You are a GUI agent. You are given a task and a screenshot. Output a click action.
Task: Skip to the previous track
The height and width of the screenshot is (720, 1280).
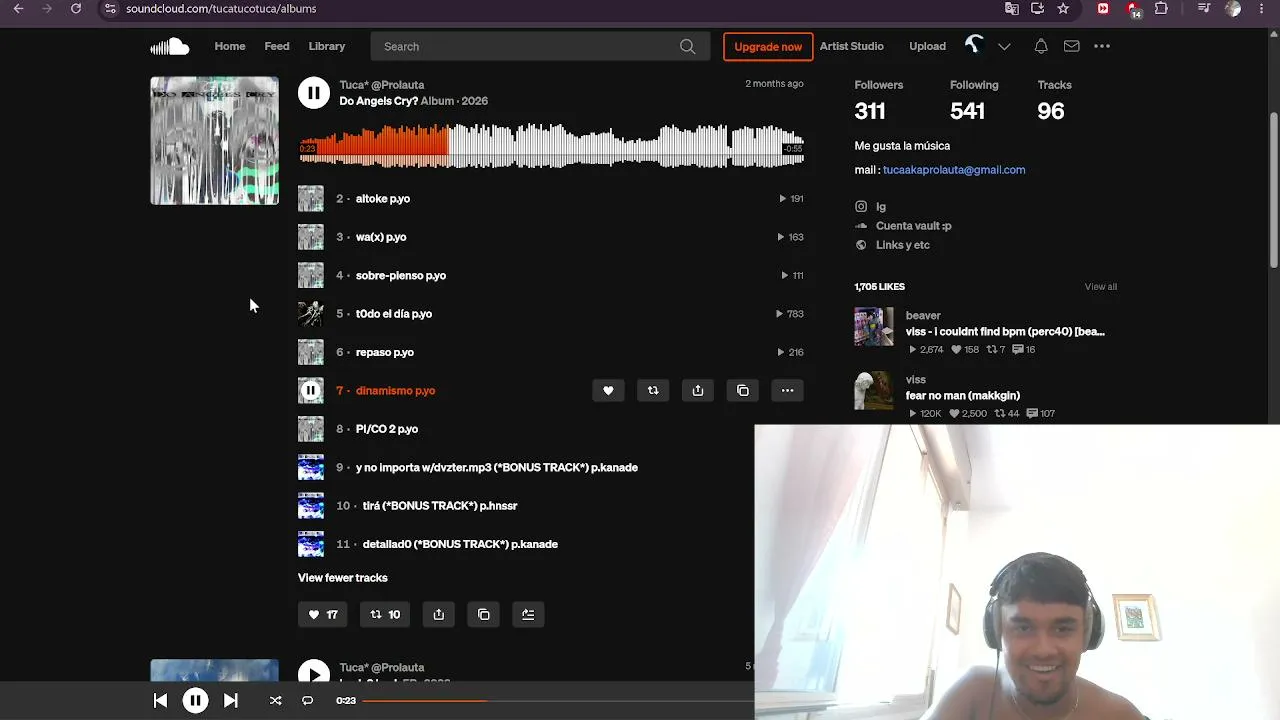click(160, 701)
